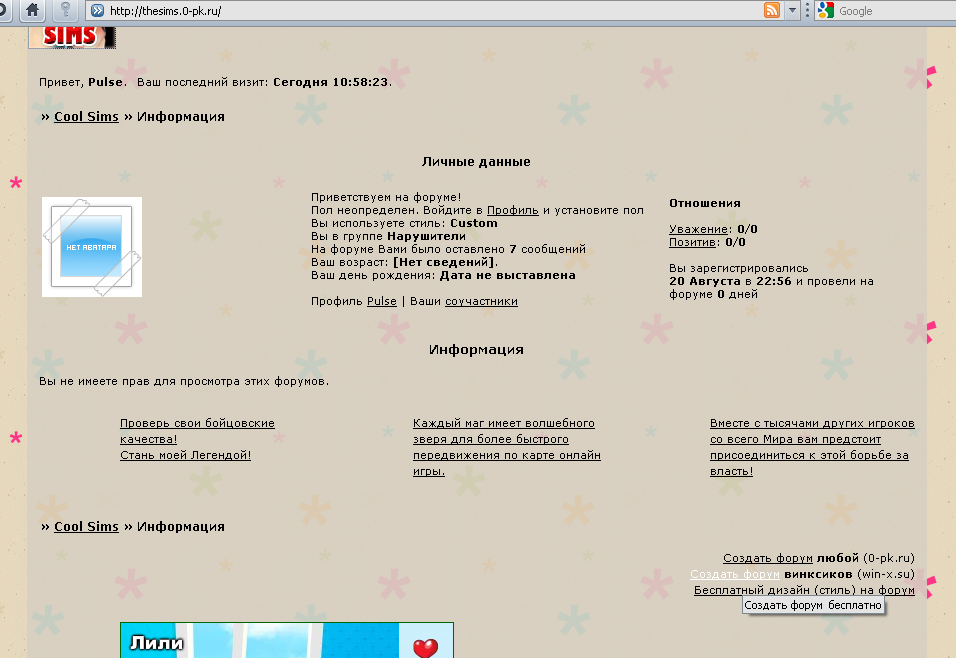This screenshot has width=956, height=658.
Task: Click the "Нет аватара" avatar placeholder
Action: tap(91, 247)
